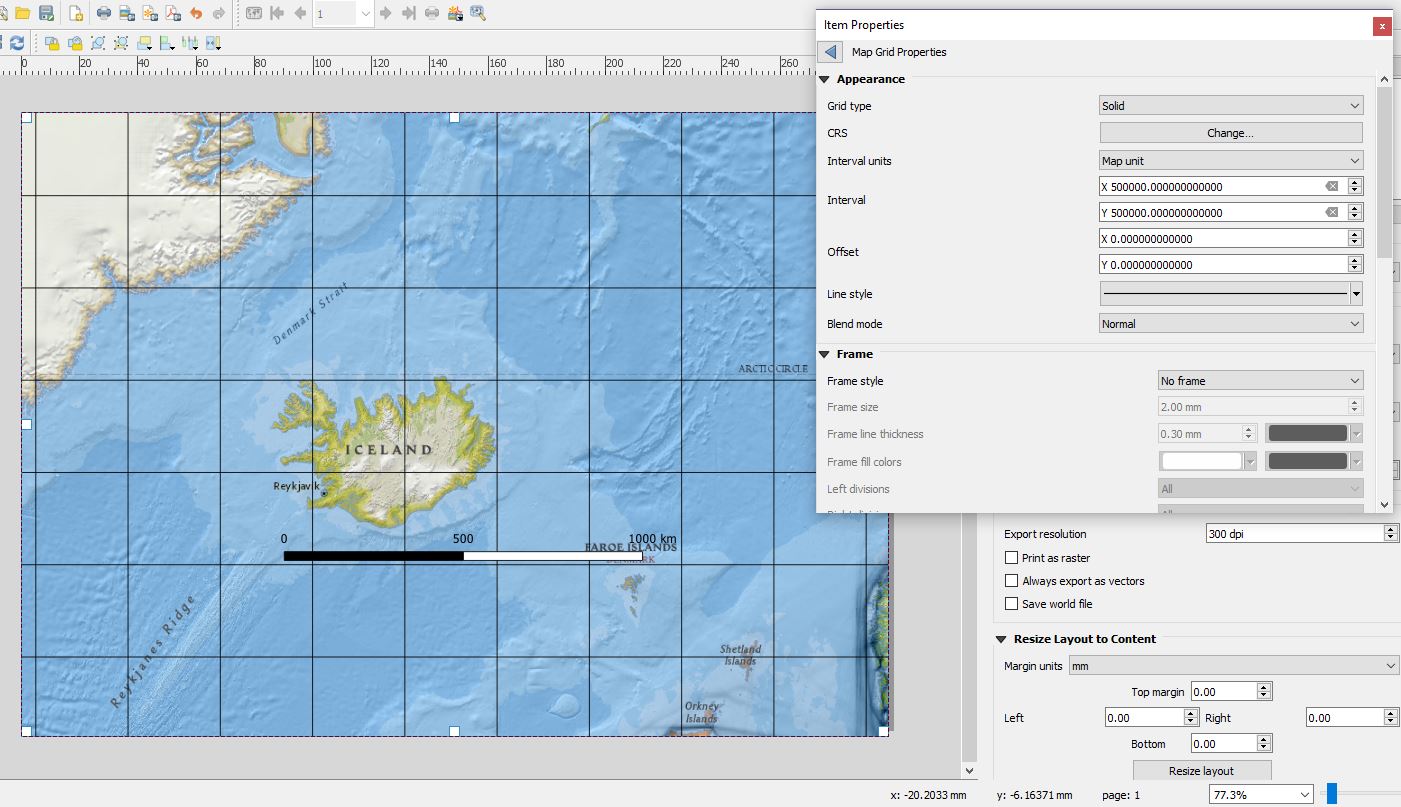Collapse the Frame section
Viewport: 1401px width, 807px height.
825,354
